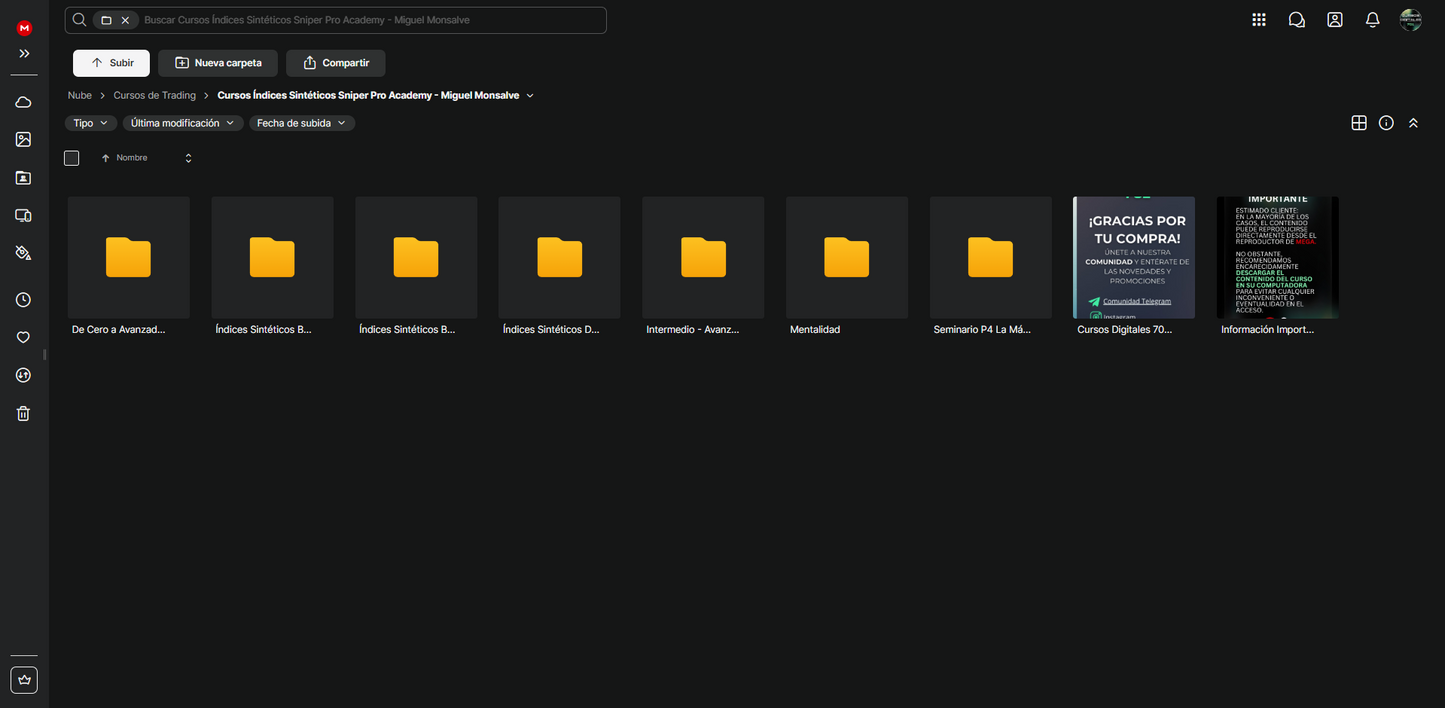The image size is (1445, 708).
Task: Expand the left sidebar with double chevron
Action: click(x=24, y=54)
